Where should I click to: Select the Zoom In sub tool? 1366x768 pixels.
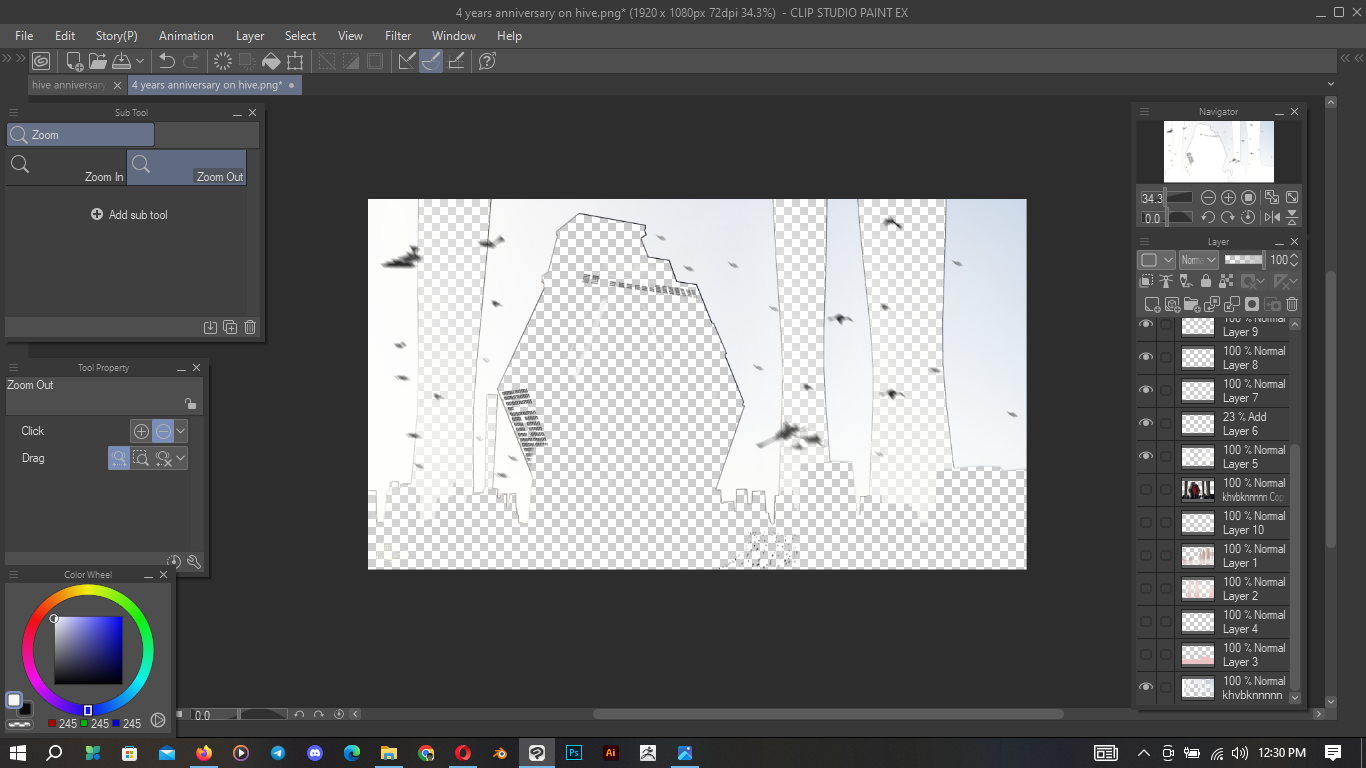pyautogui.click(x=66, y=167)
